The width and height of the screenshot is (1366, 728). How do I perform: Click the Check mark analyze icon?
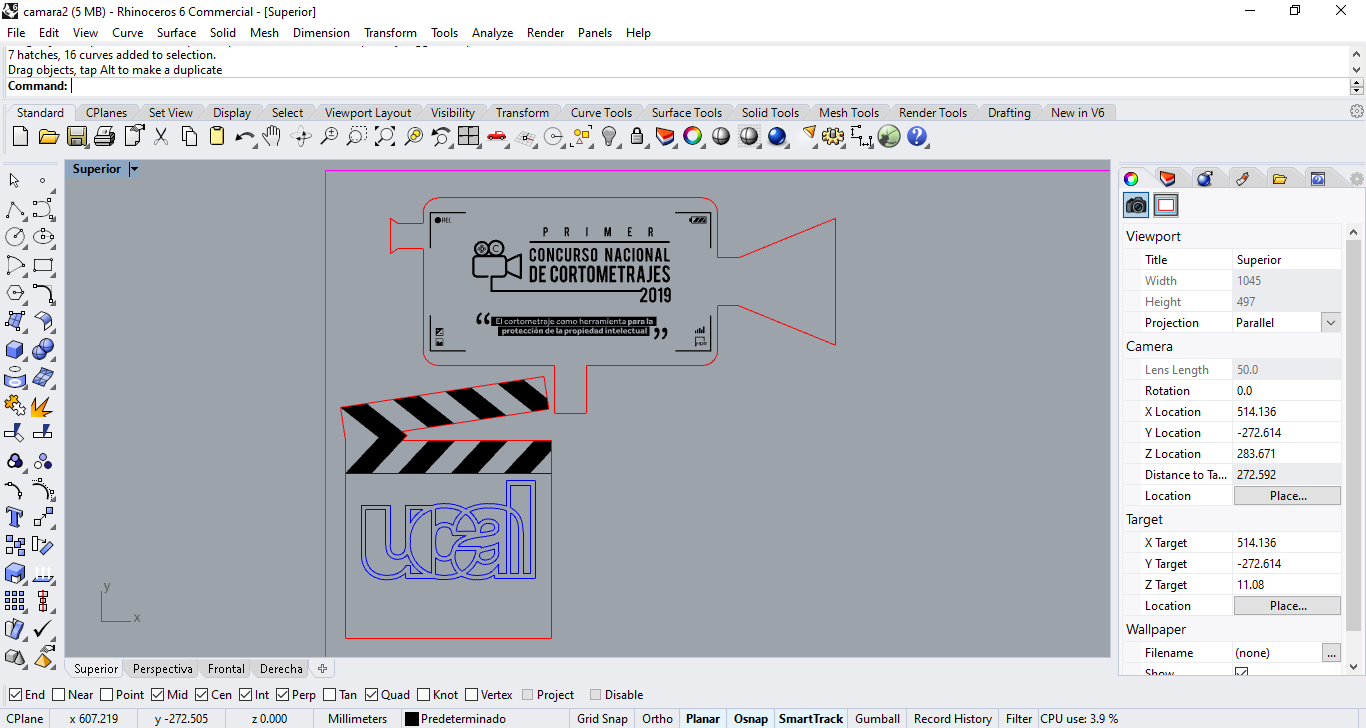[x=43, y=629]
